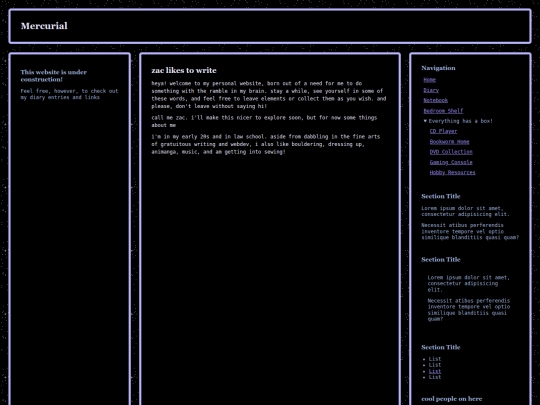Click the 'call me zac' paragraph

tap(264, 121)
